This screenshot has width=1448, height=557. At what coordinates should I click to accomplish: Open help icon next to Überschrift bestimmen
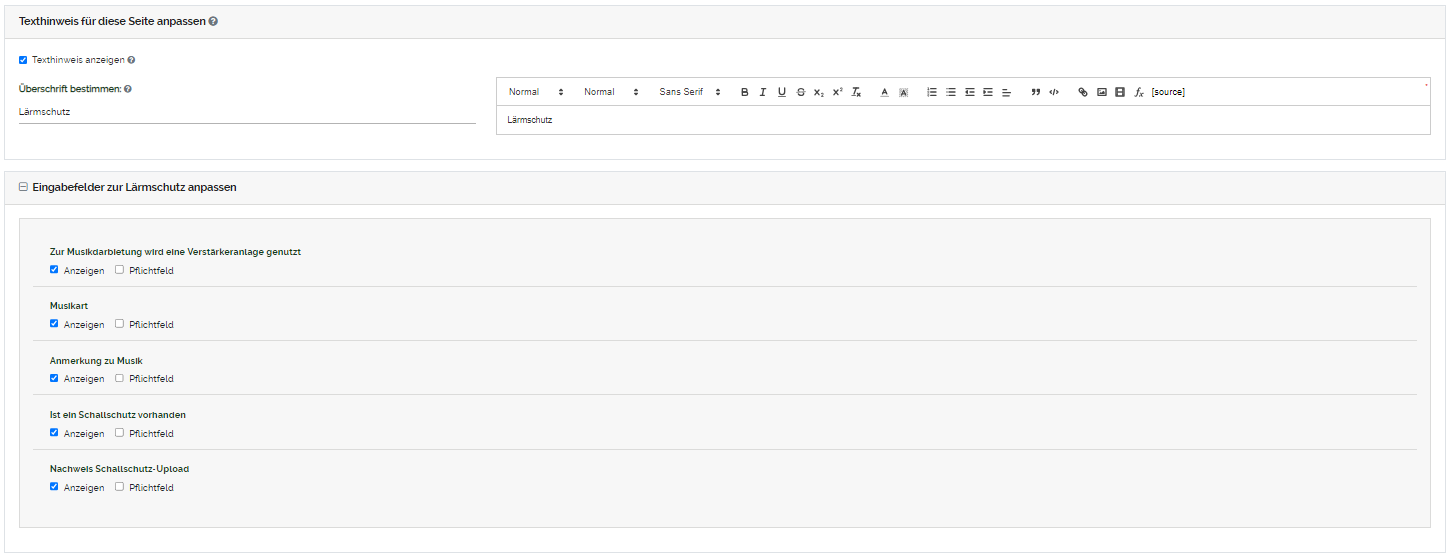pyautogui.click(x=128, y=89)
